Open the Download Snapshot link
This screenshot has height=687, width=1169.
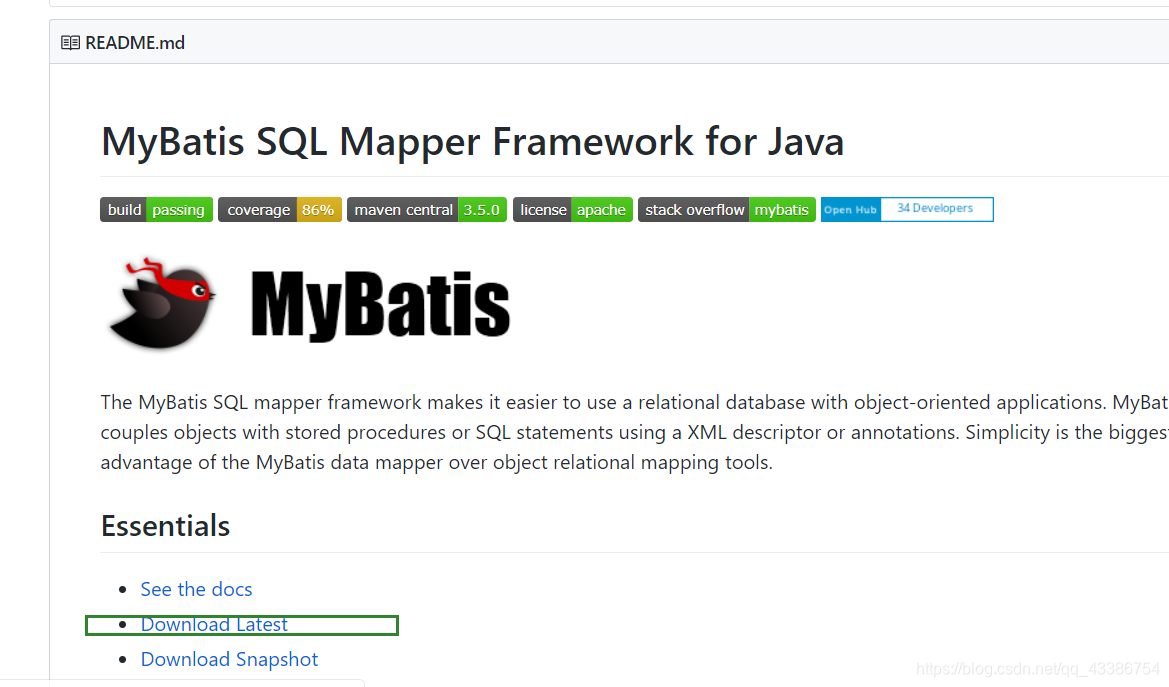point(229,659)
